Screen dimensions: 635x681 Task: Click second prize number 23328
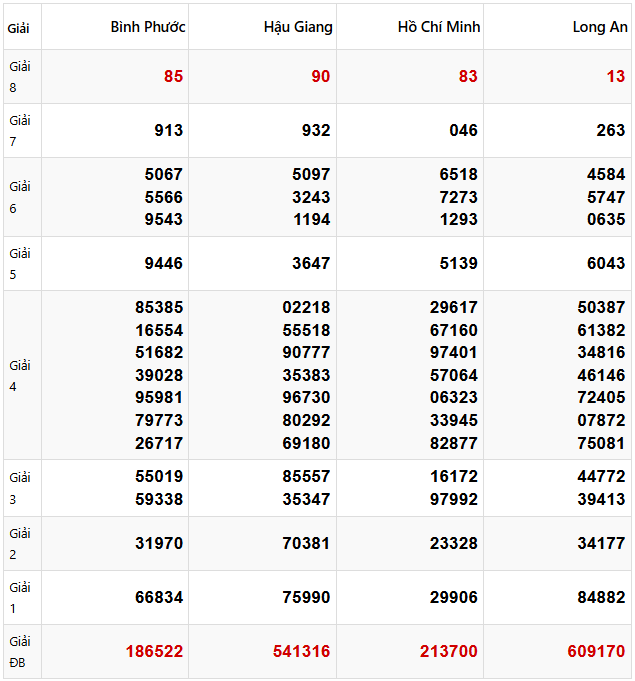pyautogui.click(x=454, y=543)
